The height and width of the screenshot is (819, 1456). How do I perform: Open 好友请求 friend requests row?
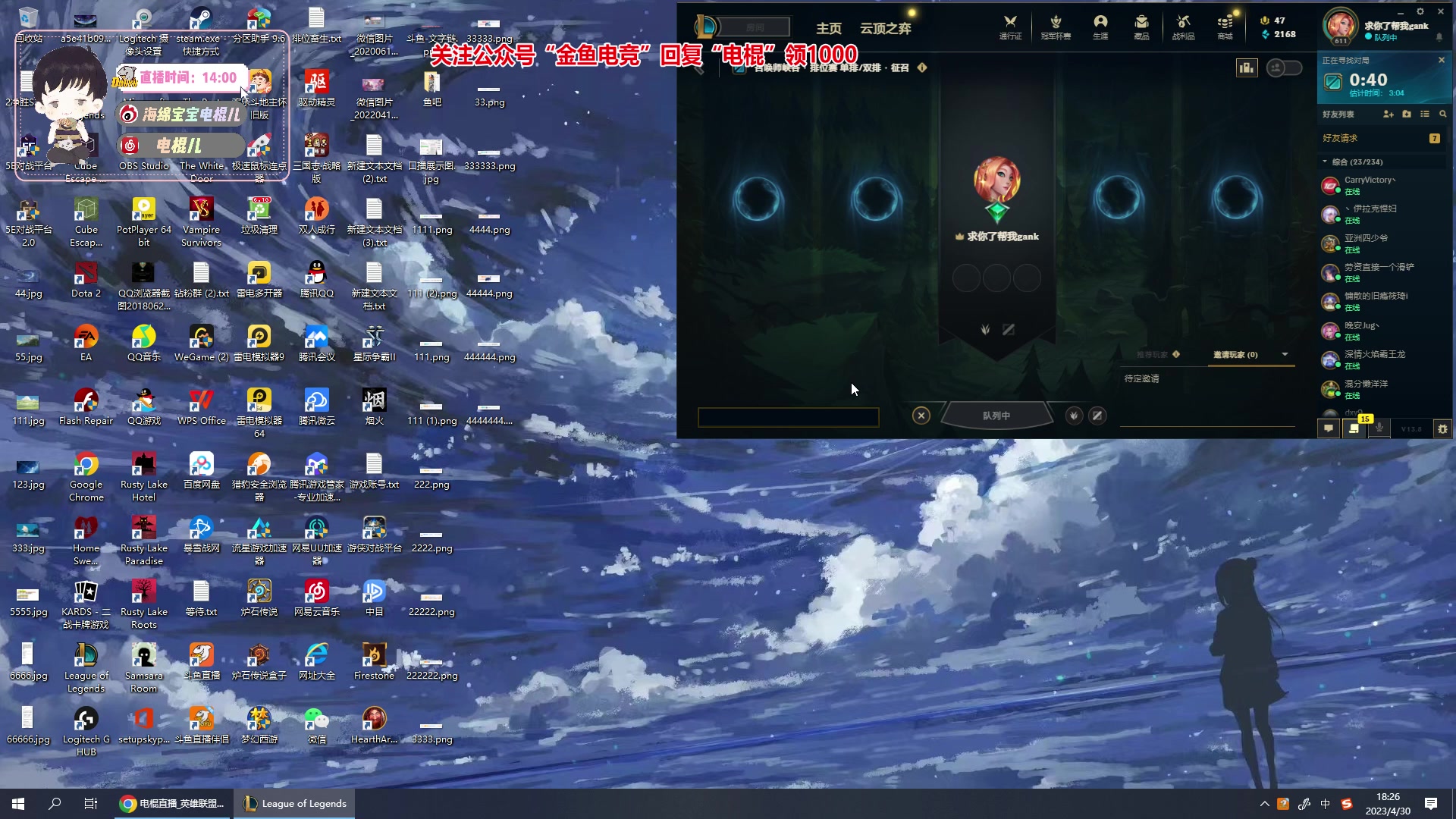(x=1382, y=138)
